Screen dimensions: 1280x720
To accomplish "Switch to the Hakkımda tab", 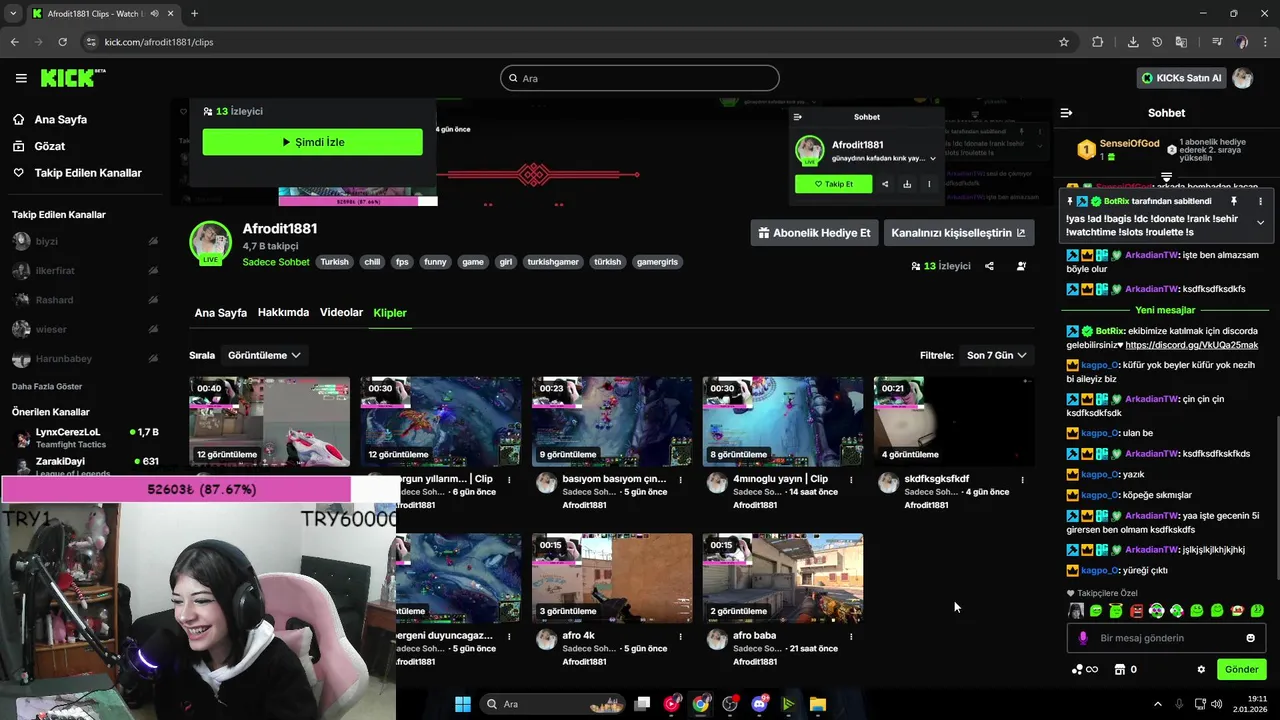I will pos(283,313).
